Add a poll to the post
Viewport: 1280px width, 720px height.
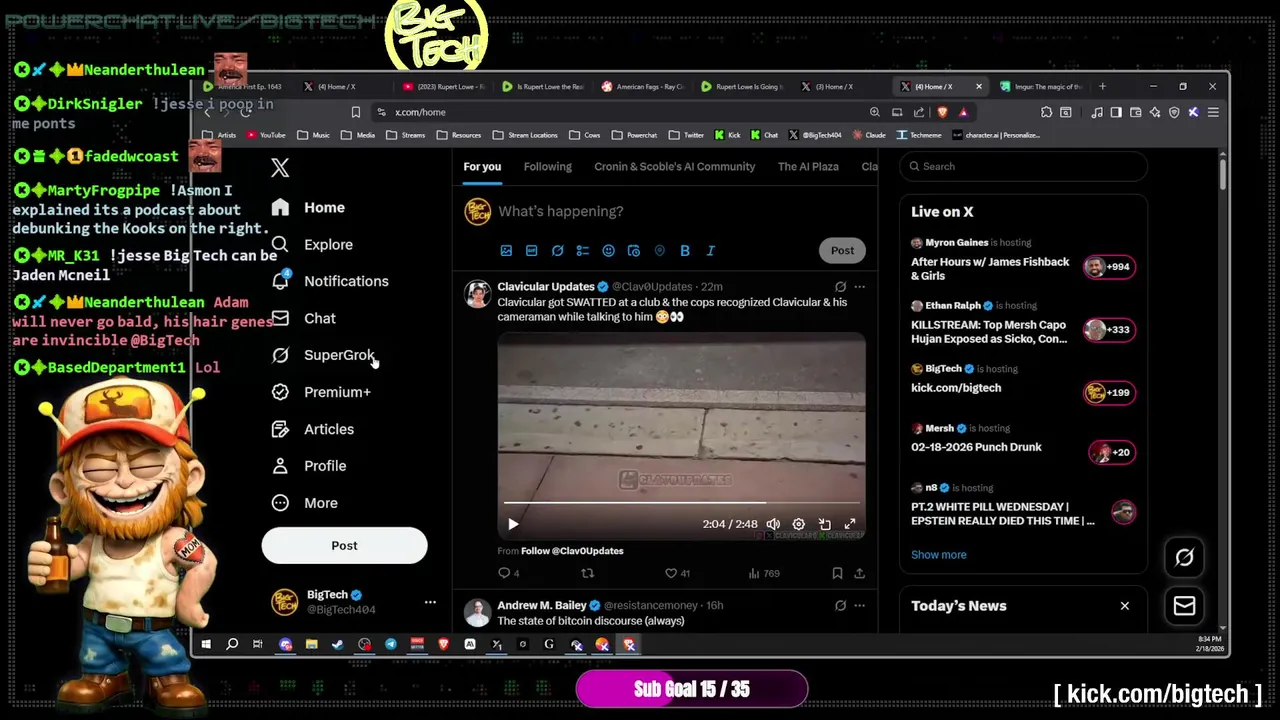(583, 250)
